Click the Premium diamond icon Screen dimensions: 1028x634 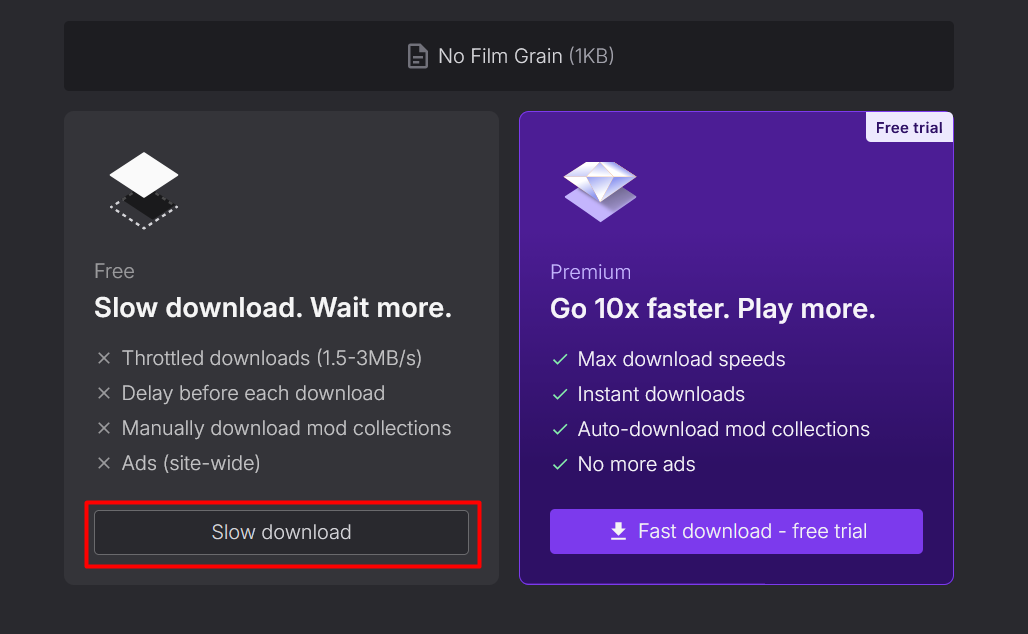(x=600, y=191)
